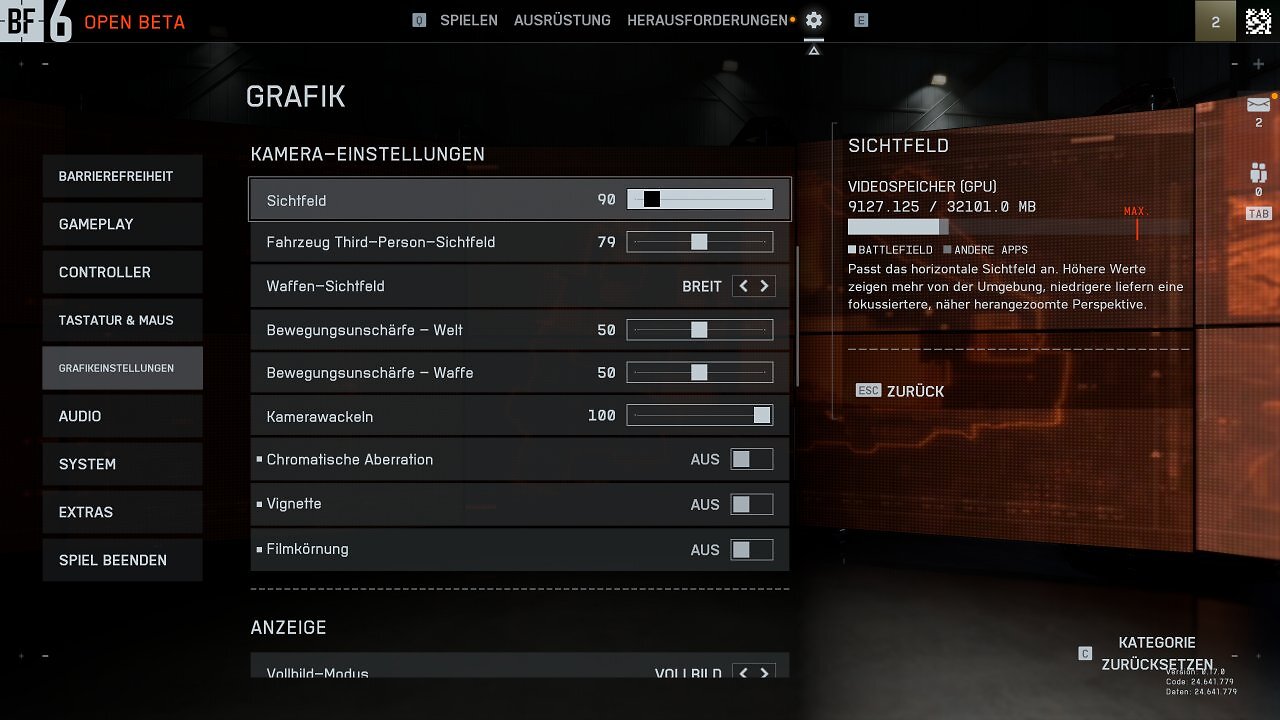The width and height of the screenshot is (1280, 720).
Task: Open the settings gear icon in top bar
Action: click(814, 20)
